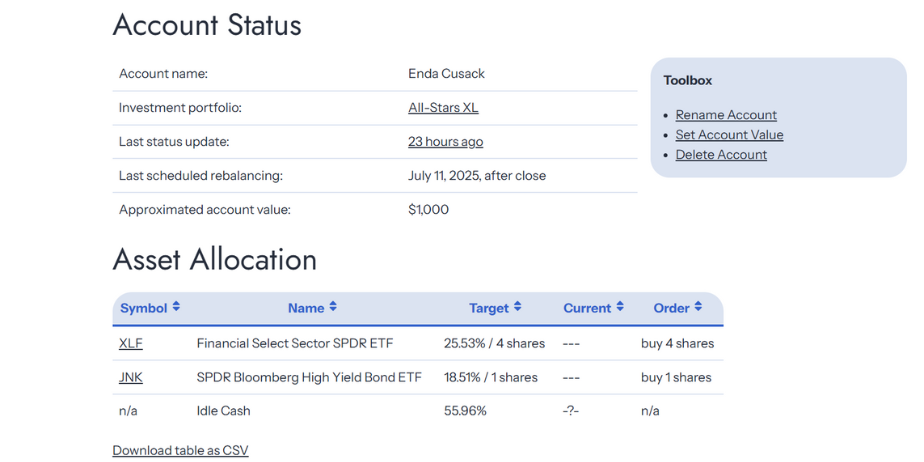
Task: Click the 'Toolbox' panel heading
Action: point(688,81)
